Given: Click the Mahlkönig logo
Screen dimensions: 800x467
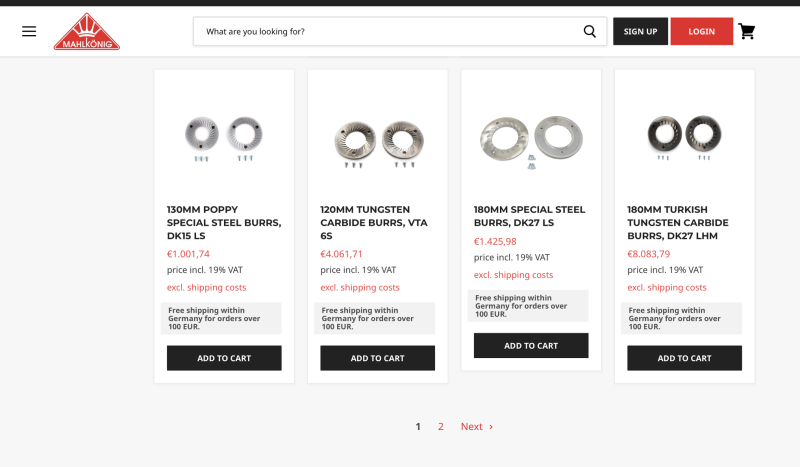Looking at the screenshot, I should pos(87,32).
